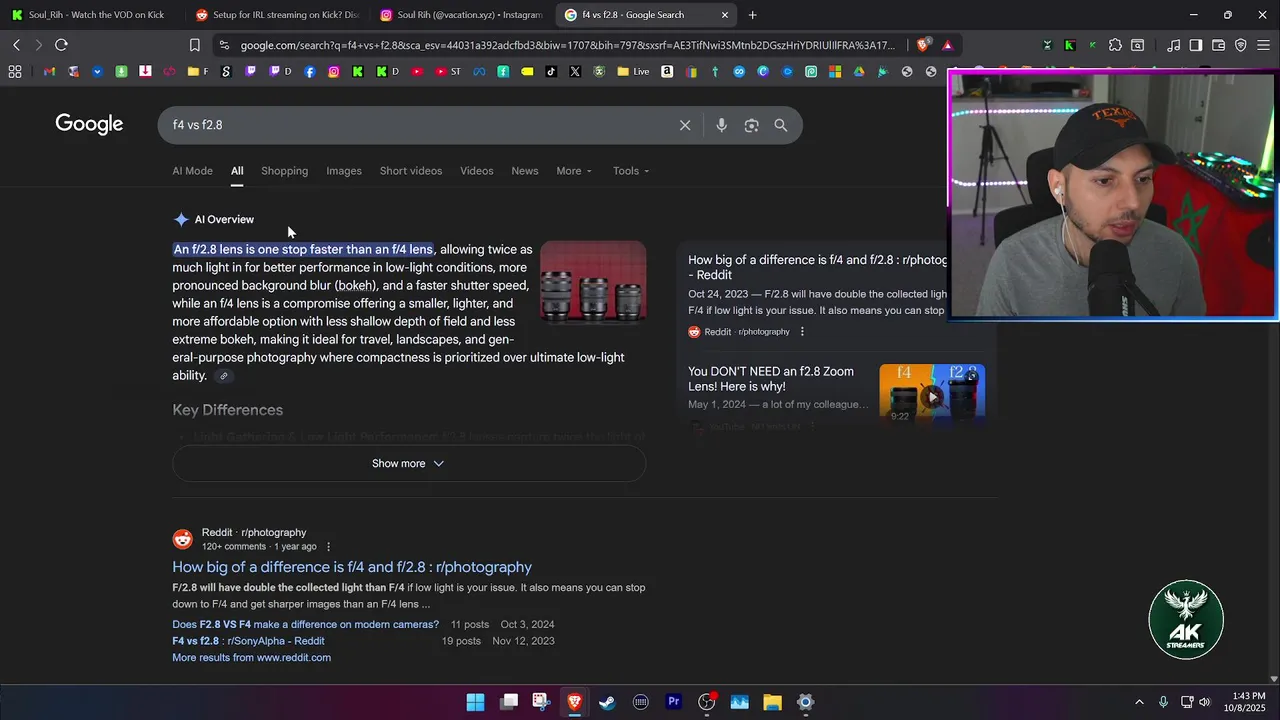Open the bookmarks apps grid icon
The width and height of the screenshot is (1280, 720).
[15, 72]
